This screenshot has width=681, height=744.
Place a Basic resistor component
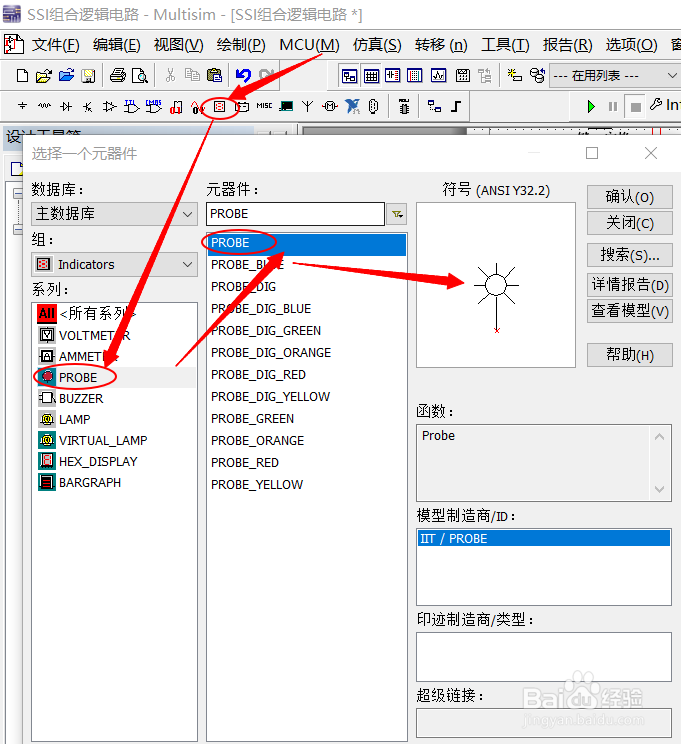pyautogui.click(x=44, y=106)
